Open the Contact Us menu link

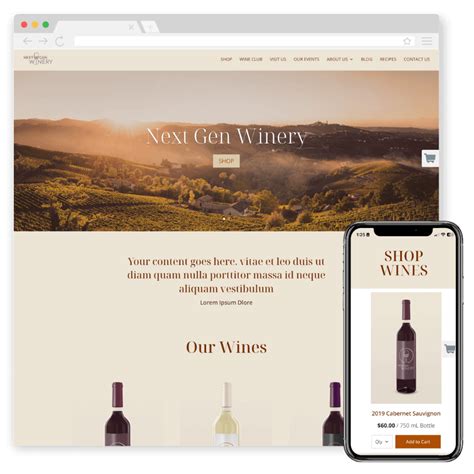417,59
